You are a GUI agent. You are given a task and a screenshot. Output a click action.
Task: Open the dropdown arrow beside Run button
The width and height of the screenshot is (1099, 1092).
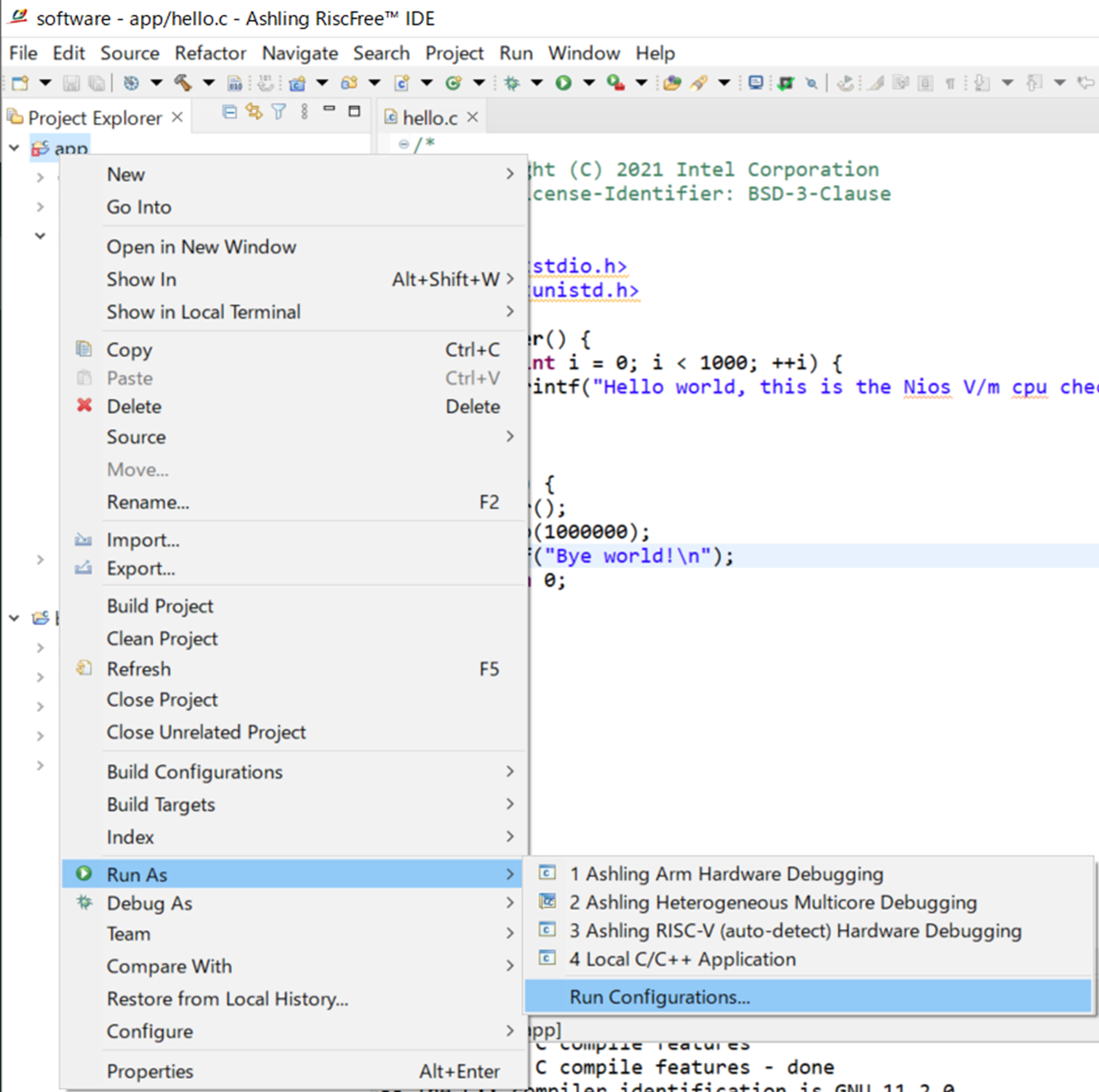pos(588,83)
